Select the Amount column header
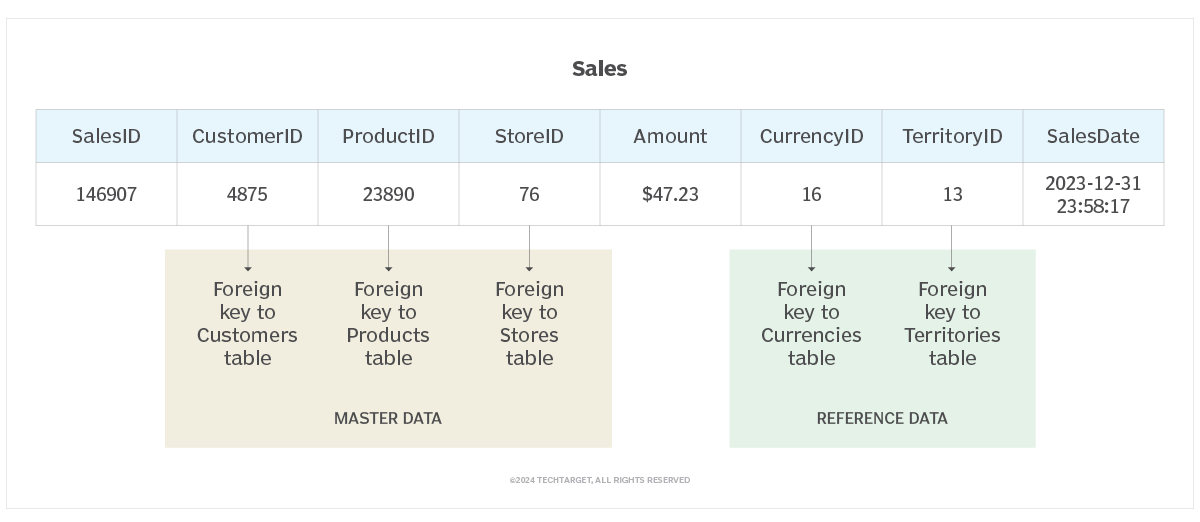Screen dimensions: 1200x522 coord(670,137)
